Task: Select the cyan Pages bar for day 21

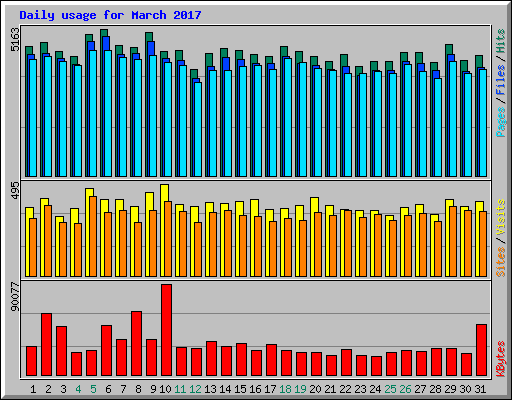Action: click(333, 123)
